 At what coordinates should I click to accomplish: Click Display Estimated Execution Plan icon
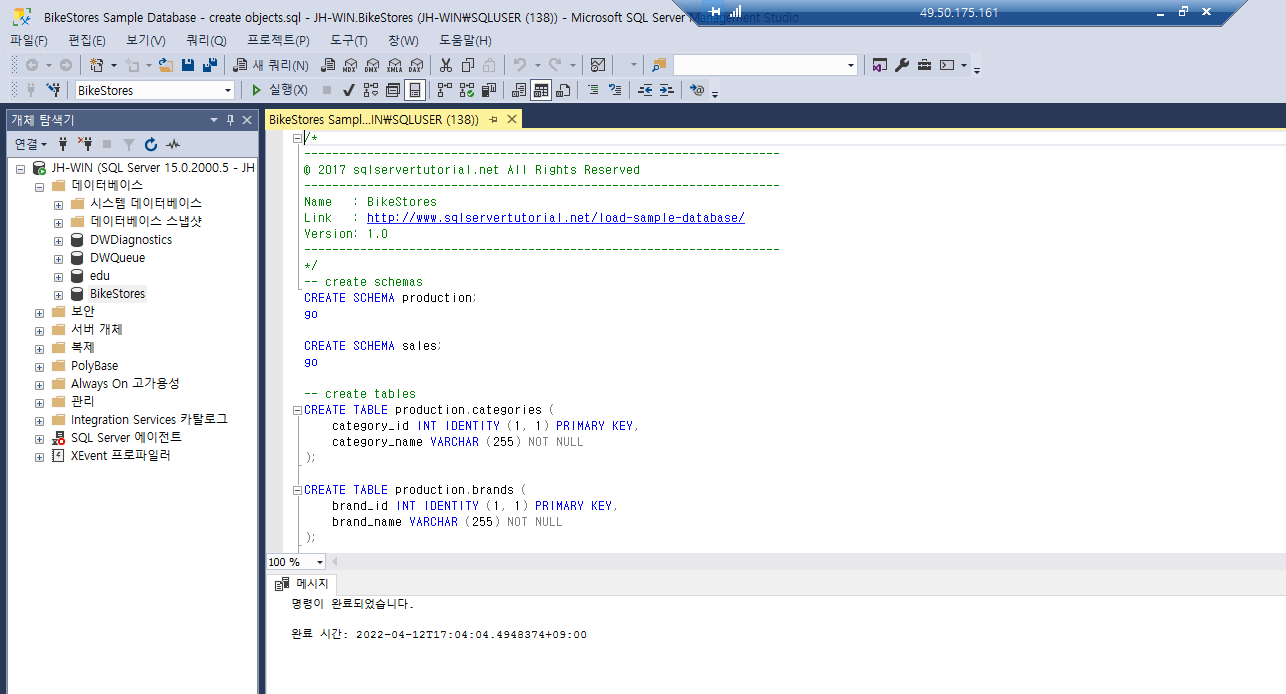(x=371, y=90)
